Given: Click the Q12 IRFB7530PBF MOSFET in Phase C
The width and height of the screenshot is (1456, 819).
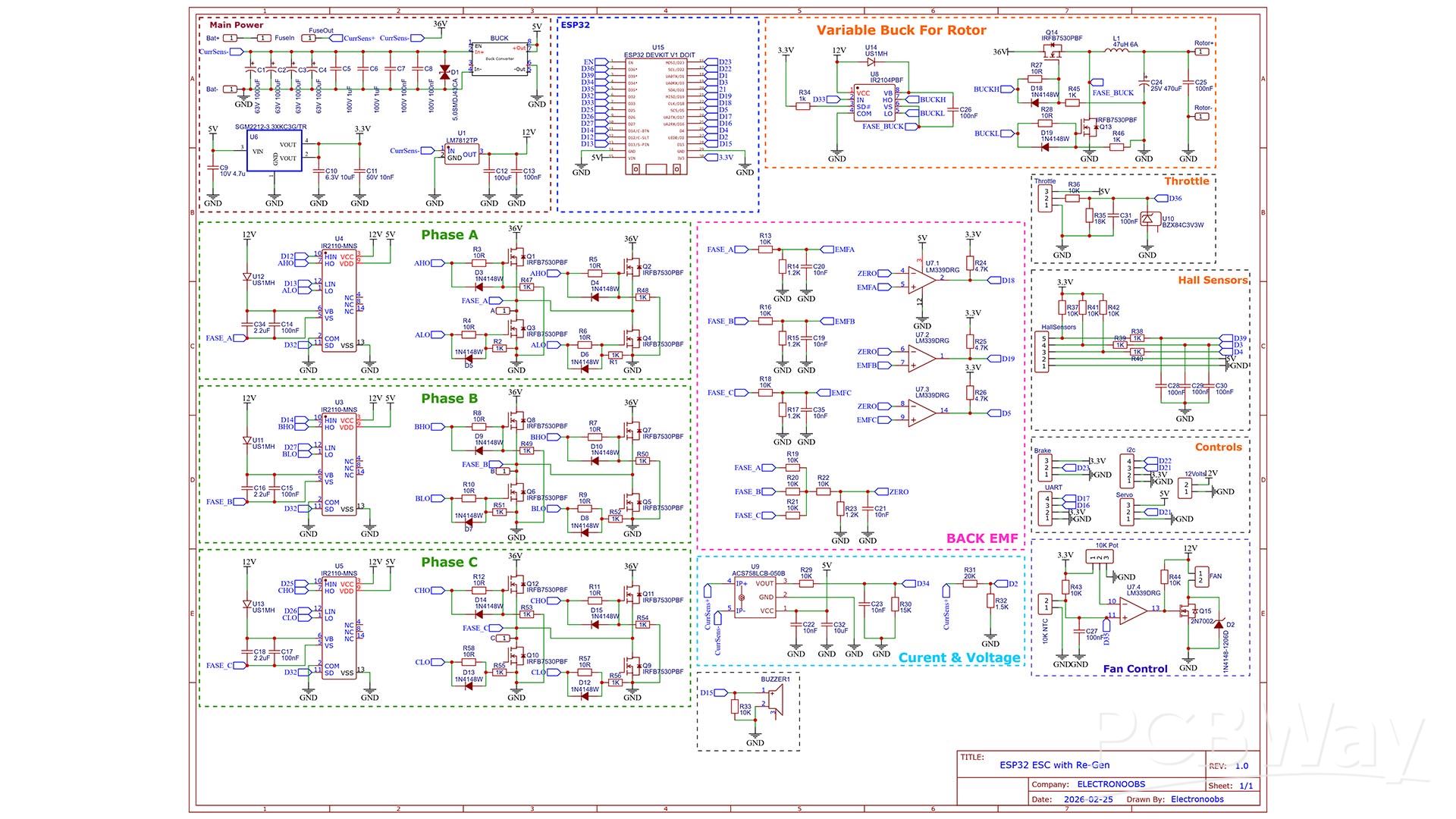Looking at the screenshot, I should 516,585.
